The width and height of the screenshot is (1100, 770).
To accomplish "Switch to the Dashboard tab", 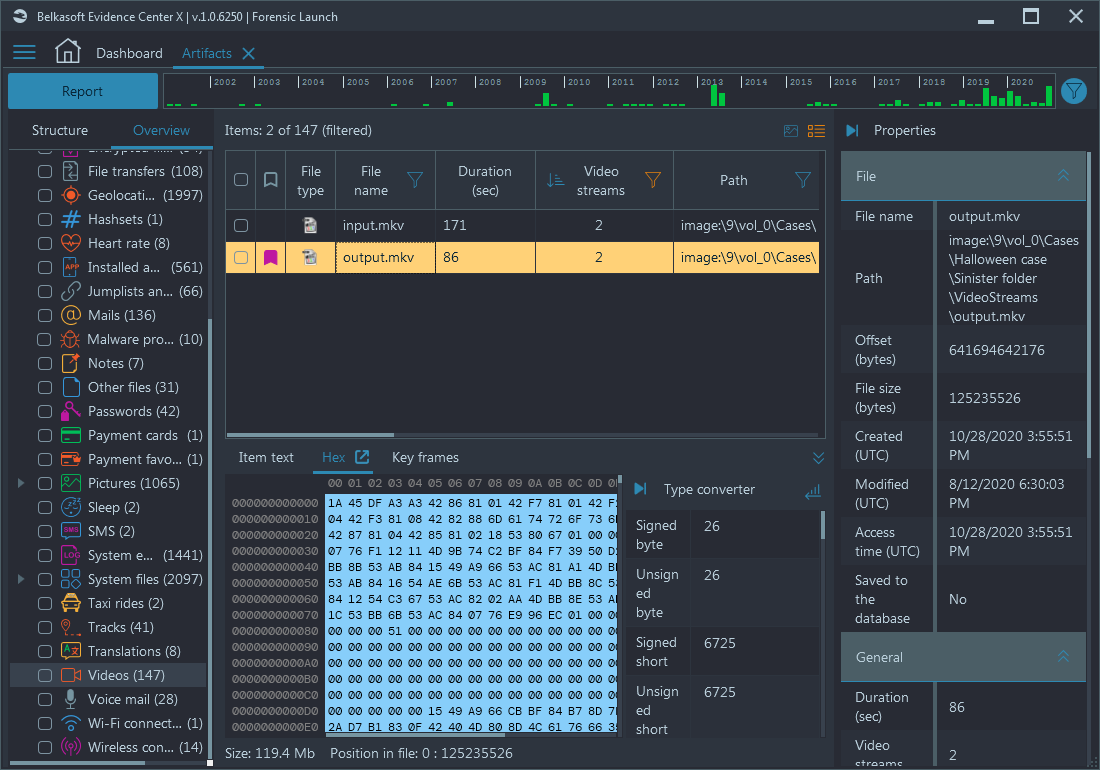I will pos(129,53).
